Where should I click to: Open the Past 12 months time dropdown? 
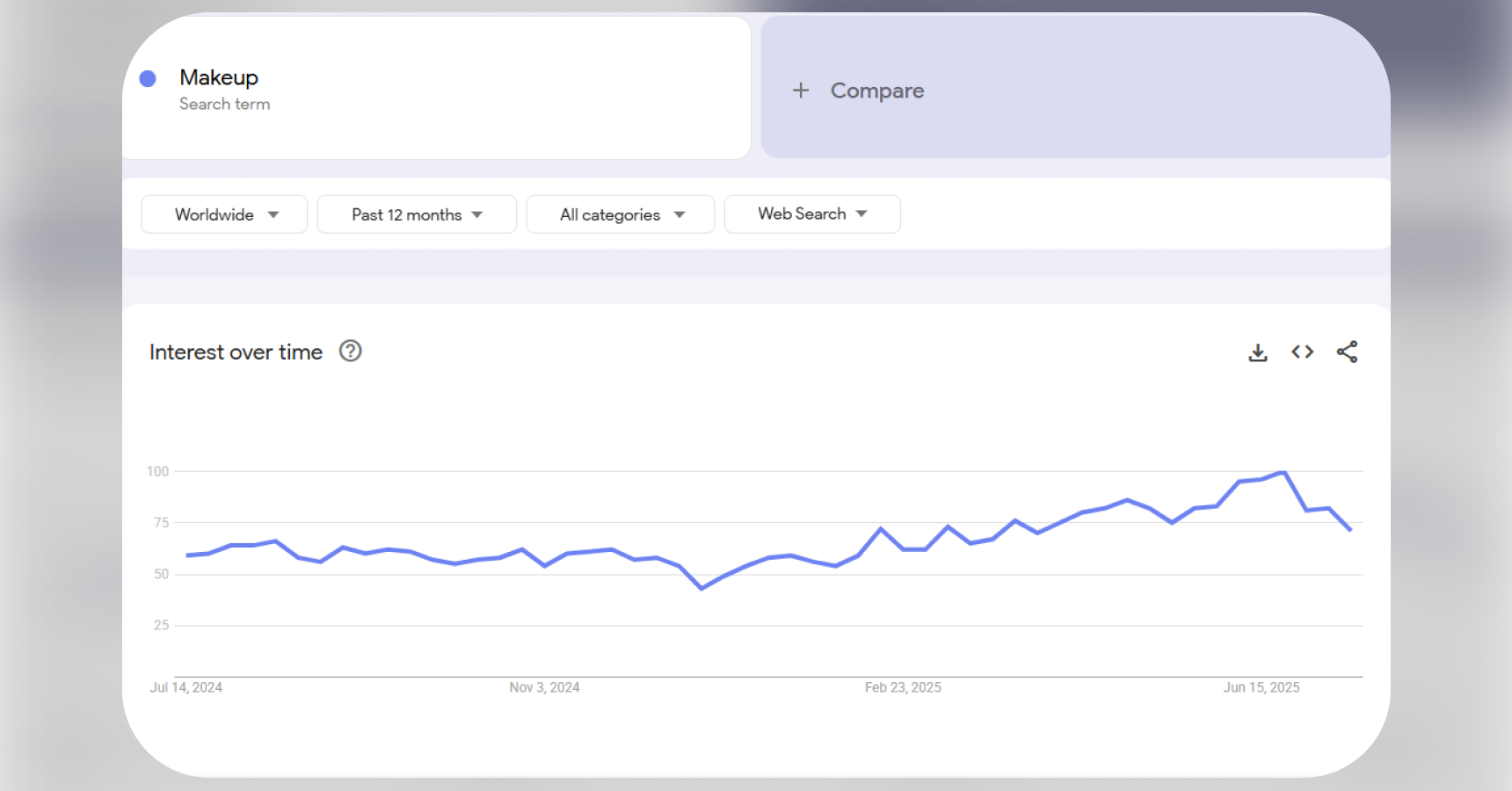coord(416,214)
